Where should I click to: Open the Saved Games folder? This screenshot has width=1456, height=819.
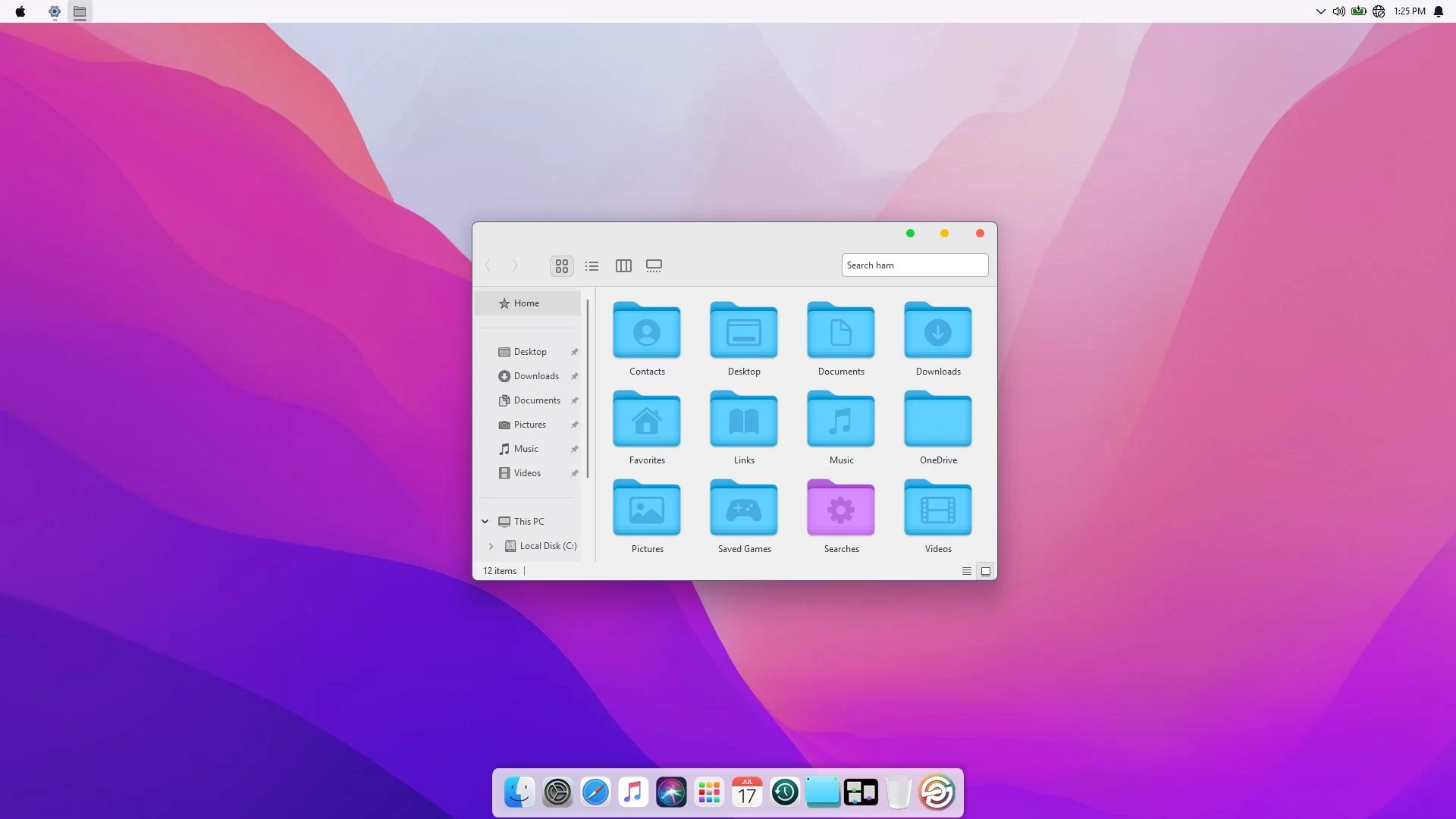tap(744, 510)
